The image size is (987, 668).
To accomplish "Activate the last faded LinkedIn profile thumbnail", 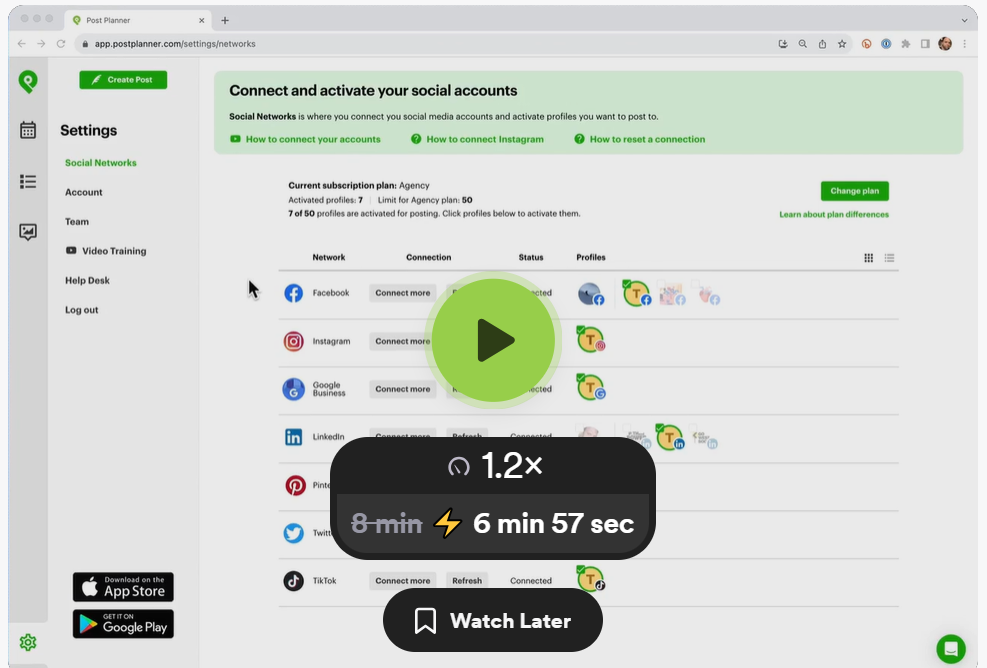I will pyautogui.click(x=705, y=438).
